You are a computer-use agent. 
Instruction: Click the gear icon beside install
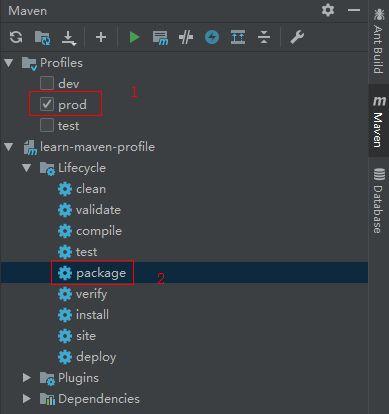tap(65, 315)
